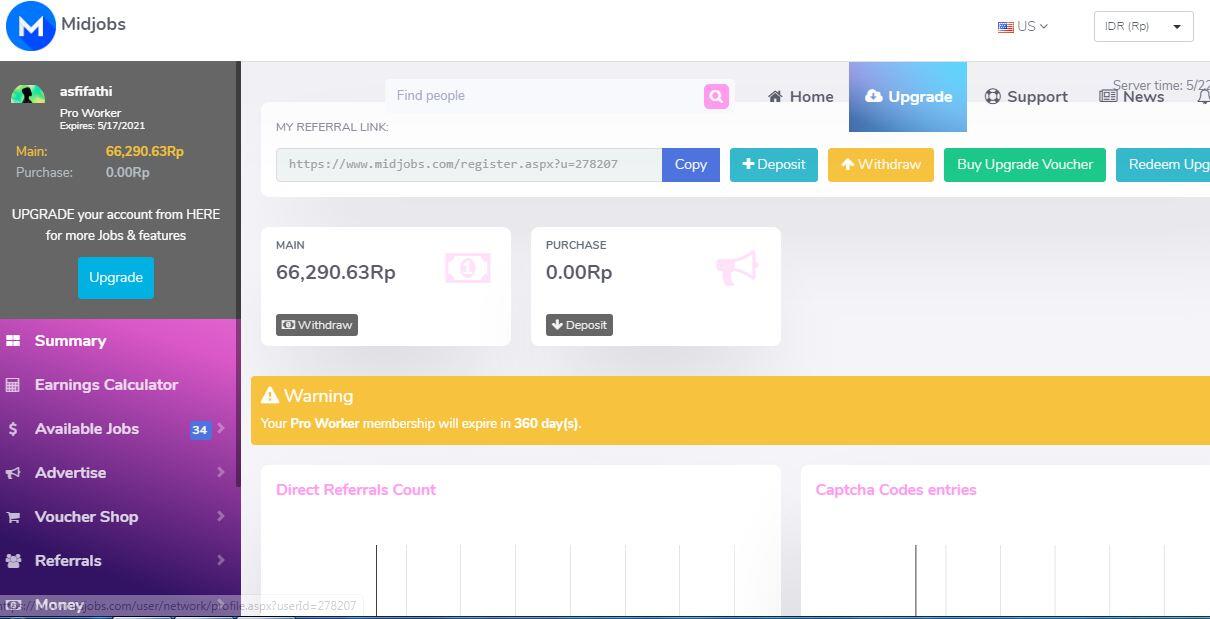1210x619 pixels.
Task: Click the 0.00Rp value in Purchase card
Action: point(579,273)
